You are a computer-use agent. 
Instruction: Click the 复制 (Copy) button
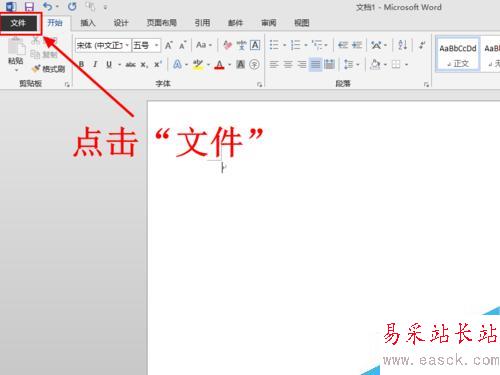(x=44, y=54)
